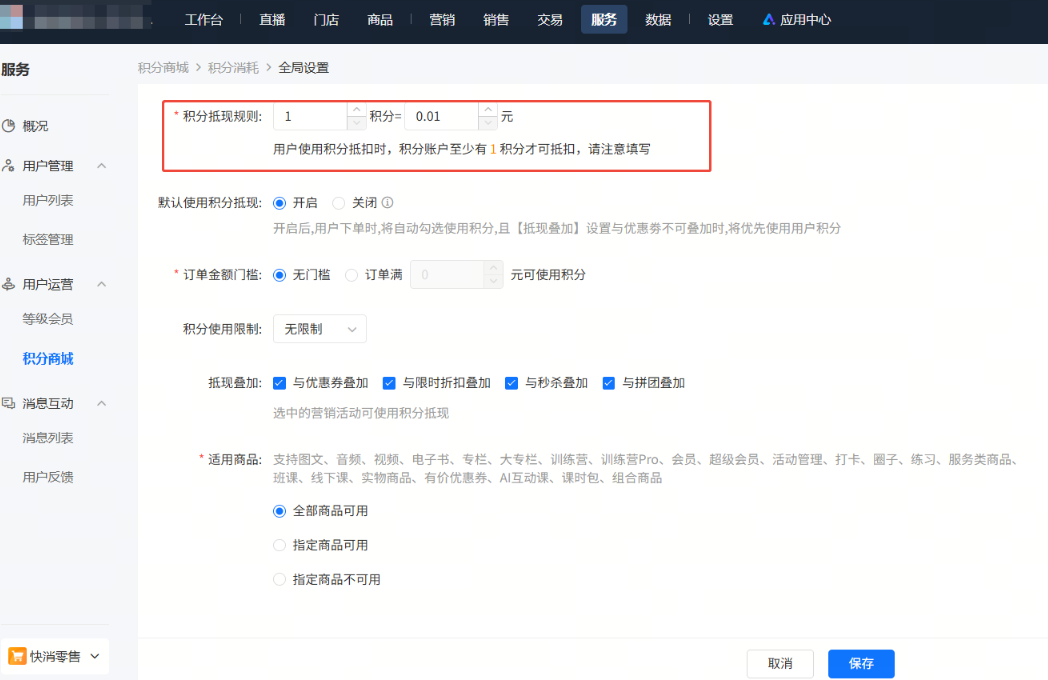Select the 关闭 radio for 默认使用积分抵现

click(339, 202)
